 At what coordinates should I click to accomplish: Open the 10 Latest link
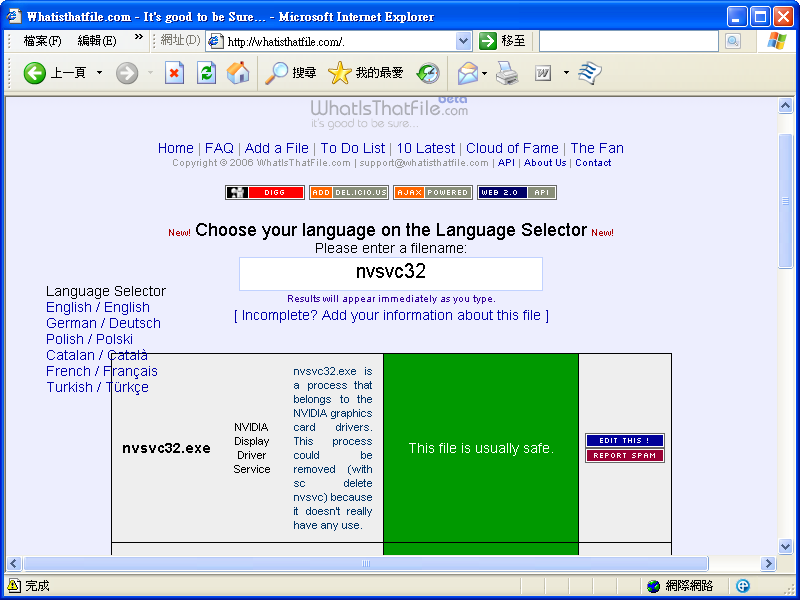[x=426, y=148]
